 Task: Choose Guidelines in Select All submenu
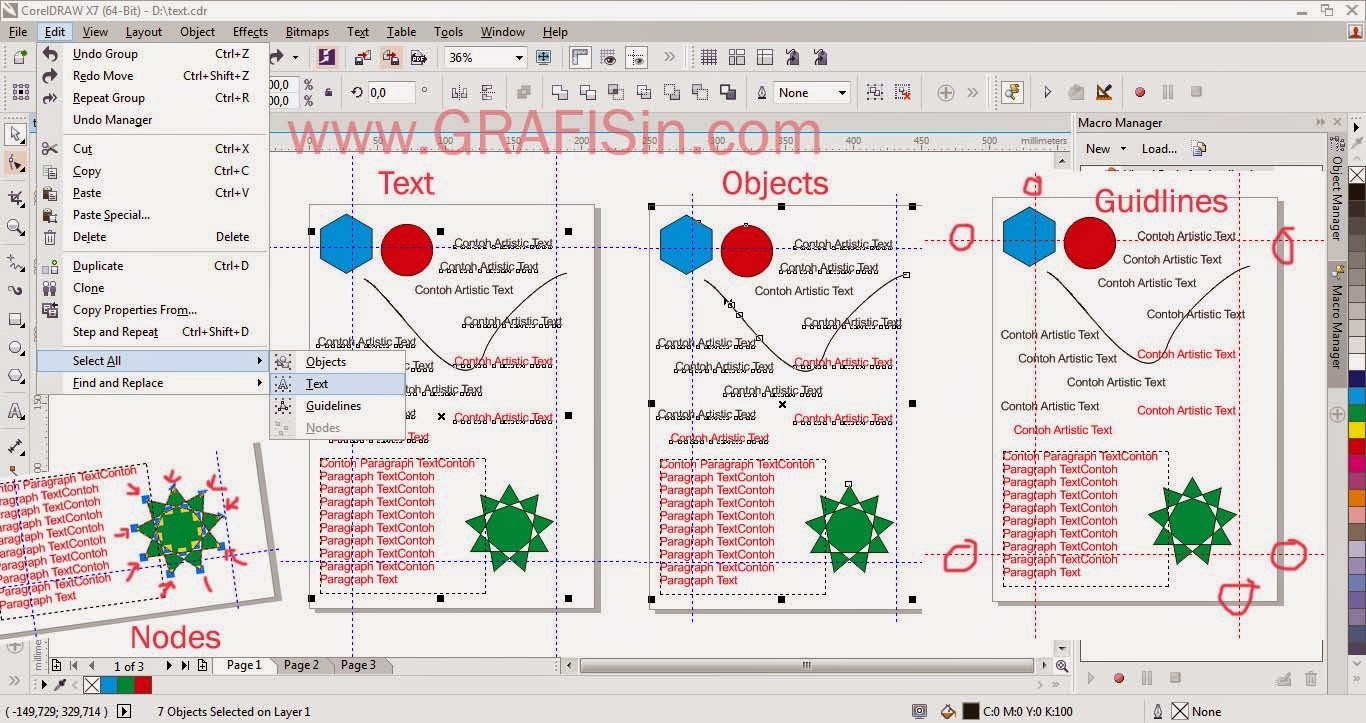coord(337,406)
